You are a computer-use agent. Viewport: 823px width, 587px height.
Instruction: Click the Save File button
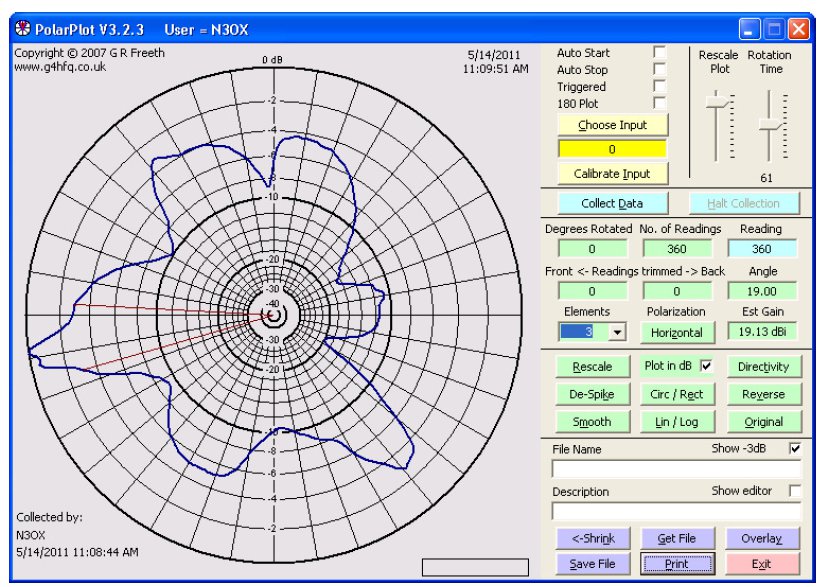pyautogui.click(x=591, y=564)
